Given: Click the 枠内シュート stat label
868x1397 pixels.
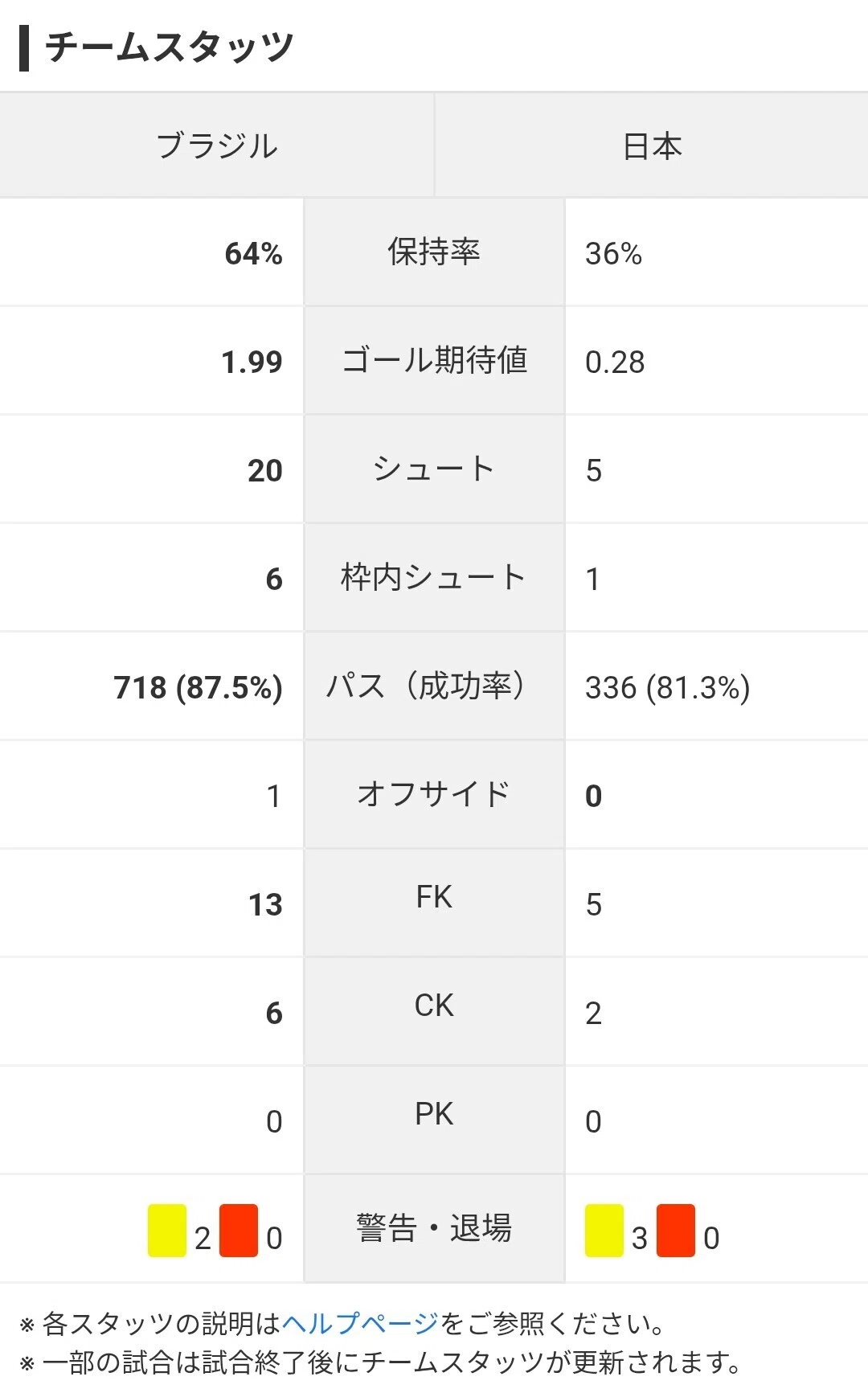Looking at the screenshot, I should point(434,577).
